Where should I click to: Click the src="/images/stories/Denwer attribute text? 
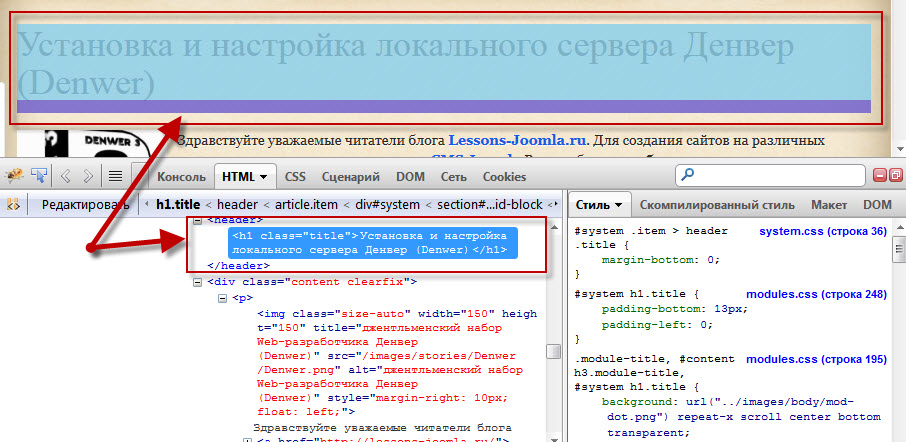coord(421,355)
